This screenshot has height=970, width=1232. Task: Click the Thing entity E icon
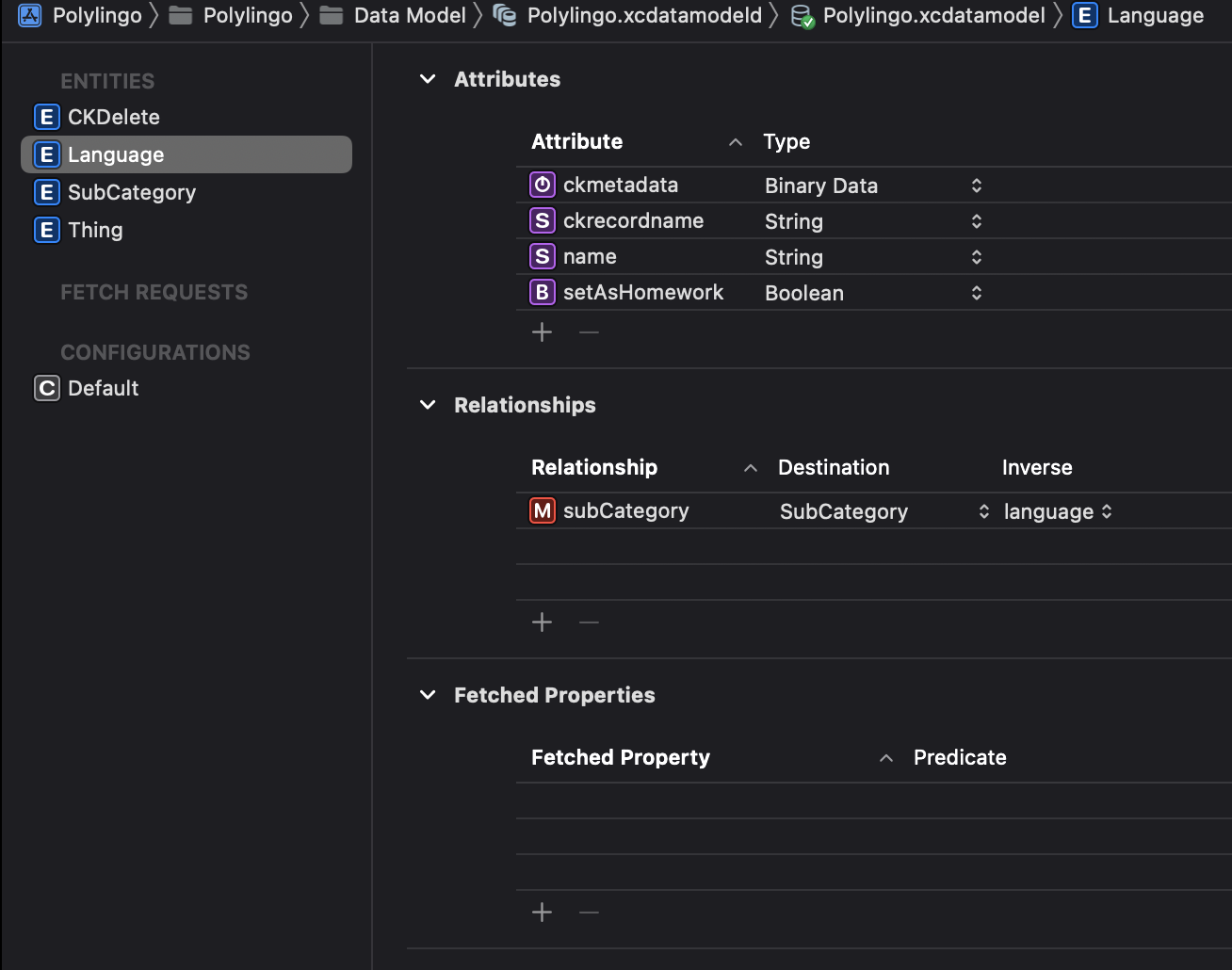(x=46, y=230)
